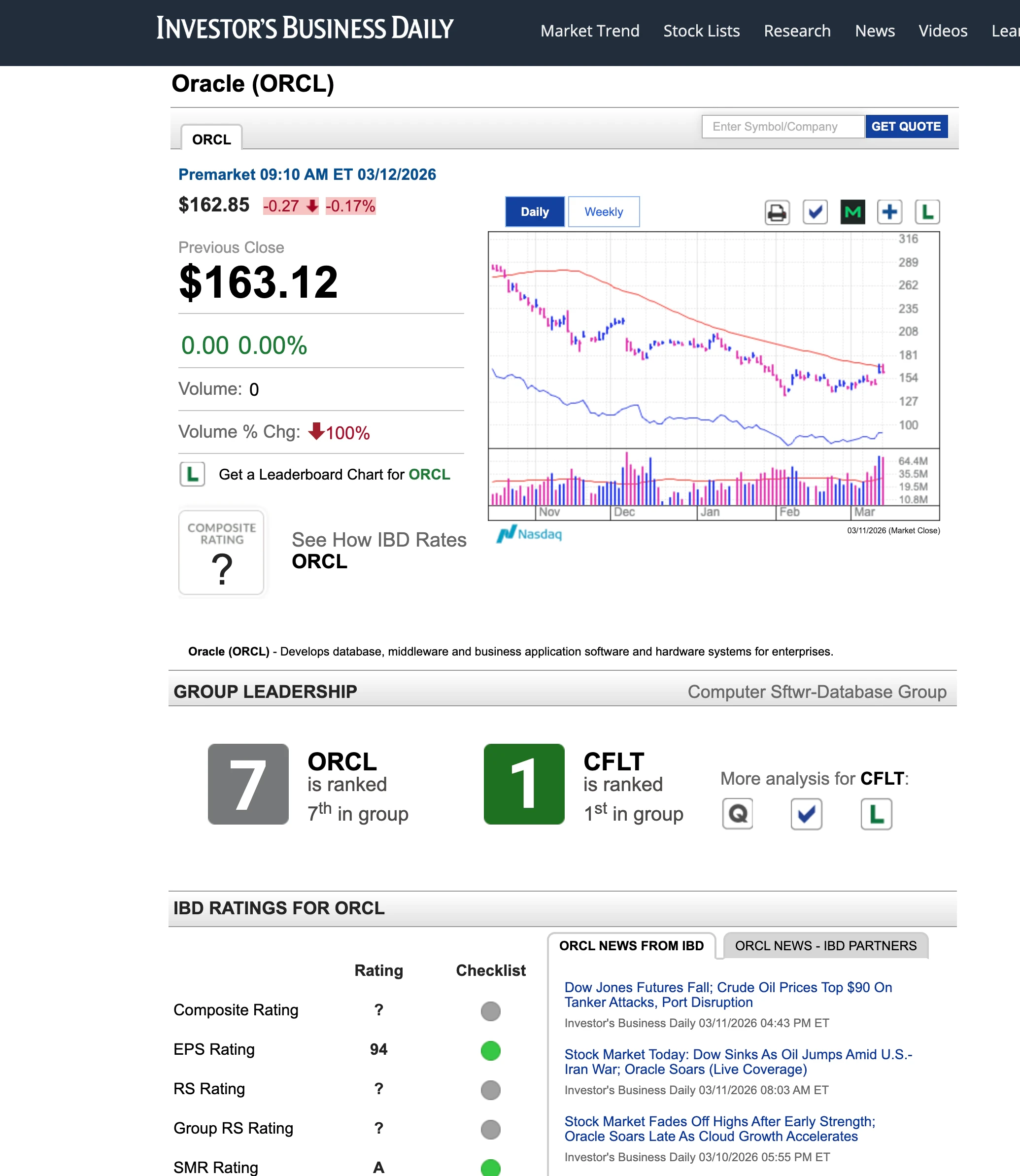
Task: Open the Market Trend menu
Action: (x=590, y=31)
